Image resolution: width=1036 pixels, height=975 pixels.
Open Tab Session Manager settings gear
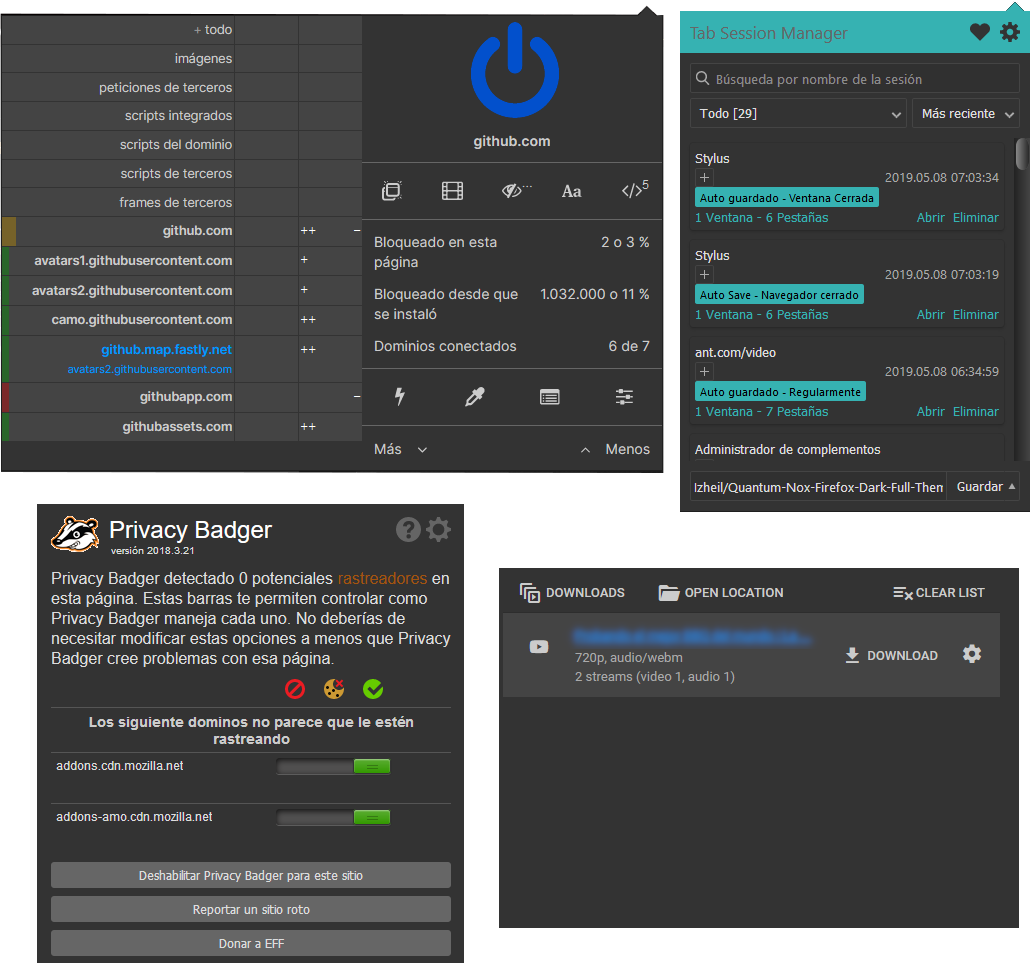tap(1010, 32)
